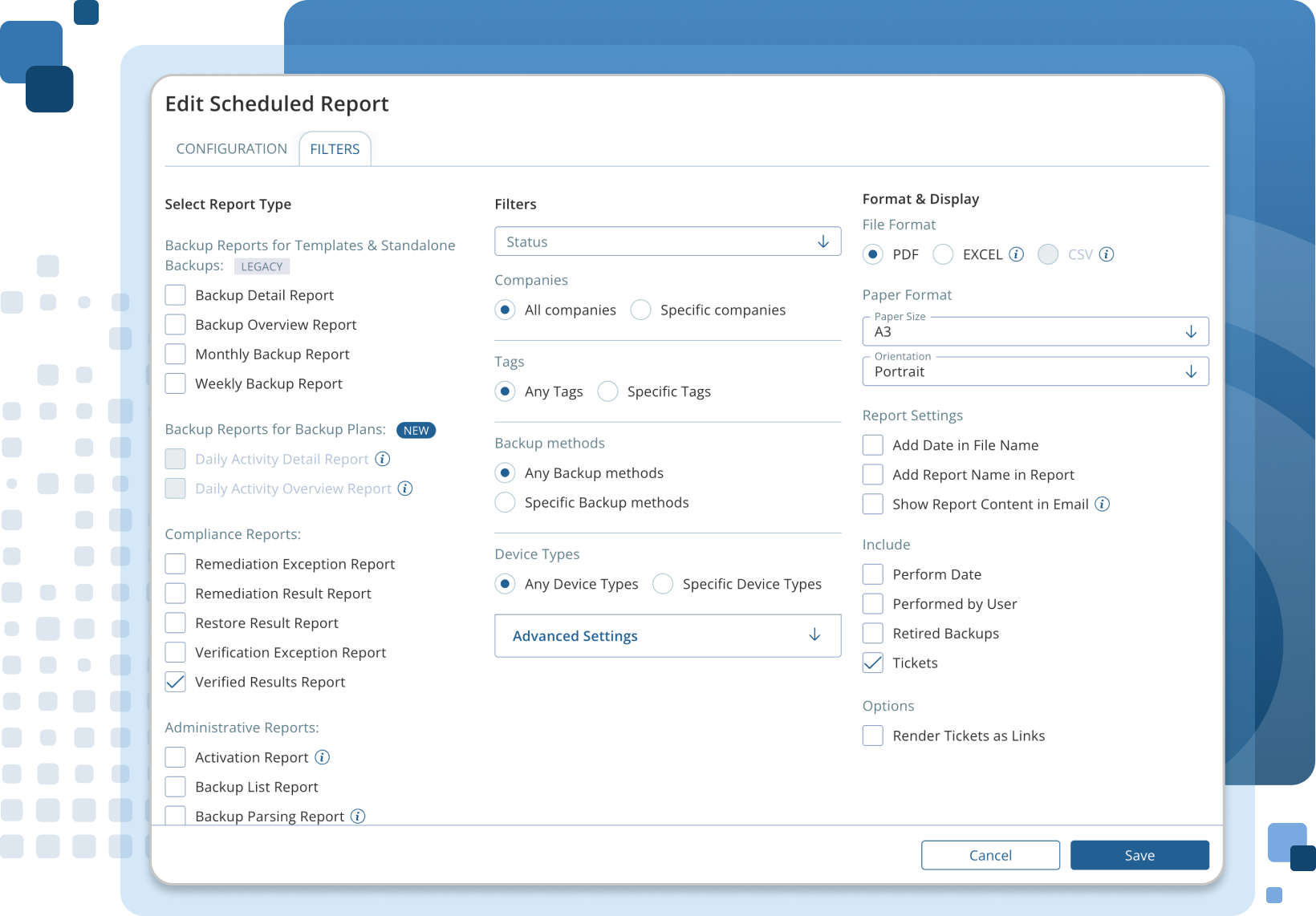Click the Save button
Viewport: 1316px width, 916px height.
(1139, 855)
